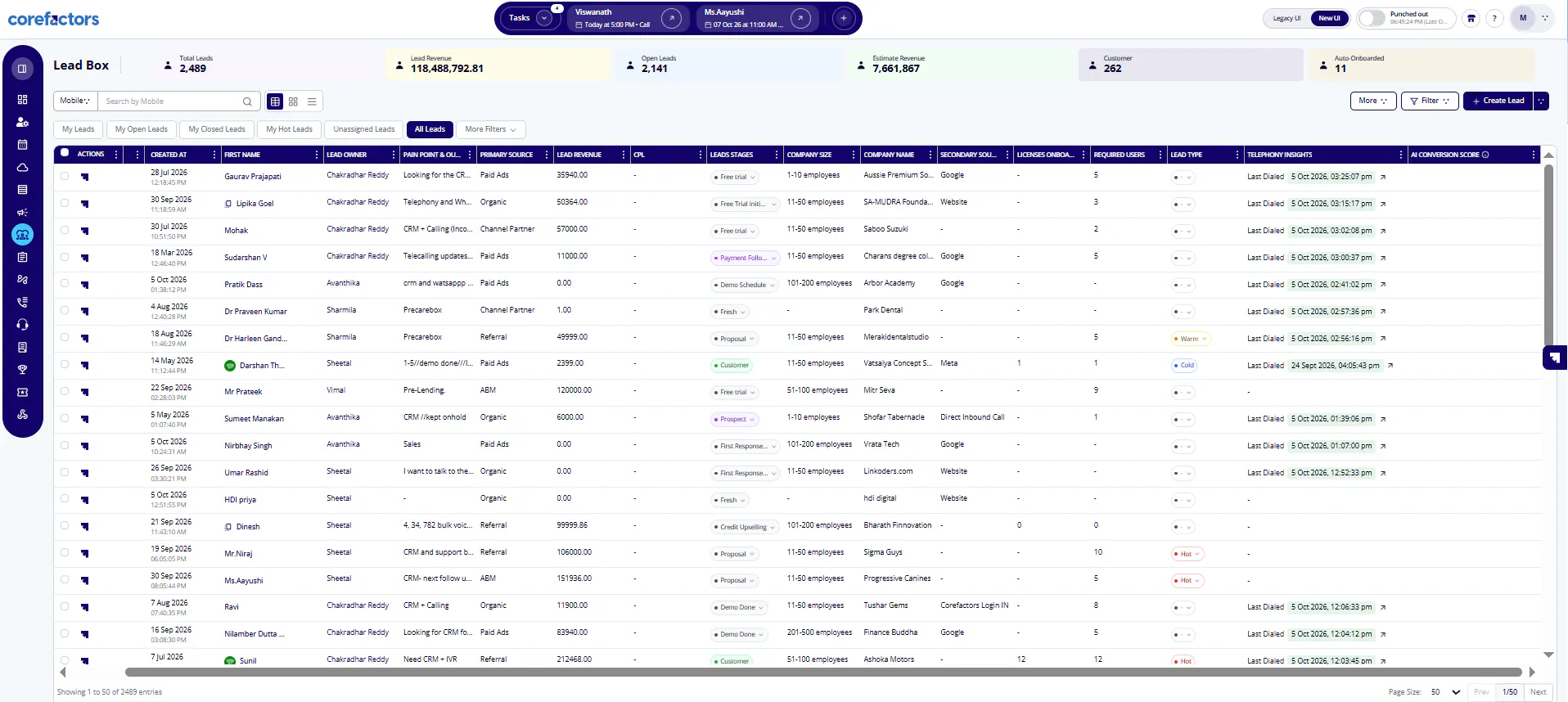Open the dashboard grid icon in sidebar
The width and height of the screenshot is (1568, 702).
point(22,99)
